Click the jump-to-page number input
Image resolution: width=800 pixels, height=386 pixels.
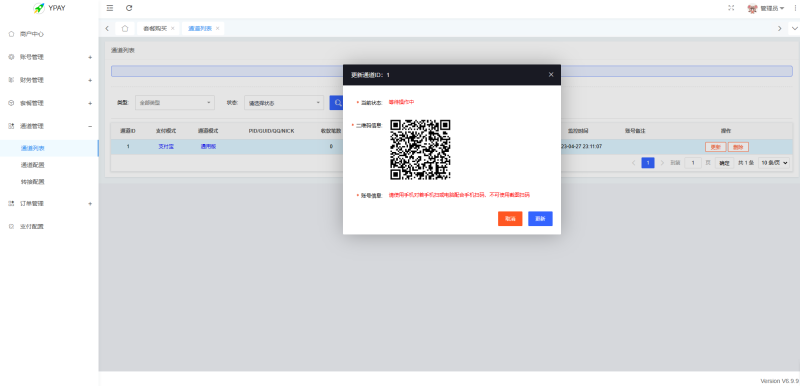(692, 163)
